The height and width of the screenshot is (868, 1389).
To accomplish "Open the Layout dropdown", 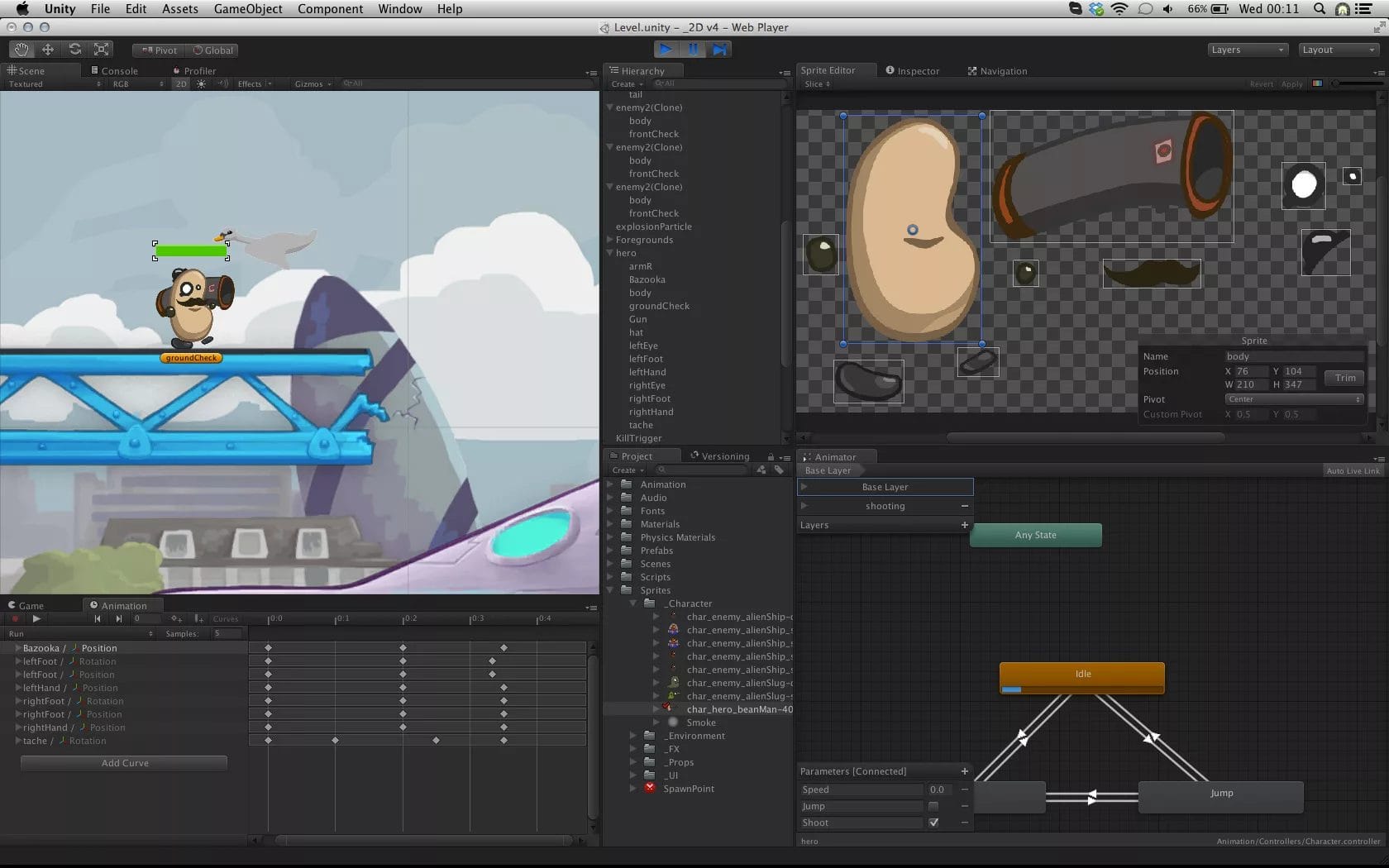I will pos(1337,50).
